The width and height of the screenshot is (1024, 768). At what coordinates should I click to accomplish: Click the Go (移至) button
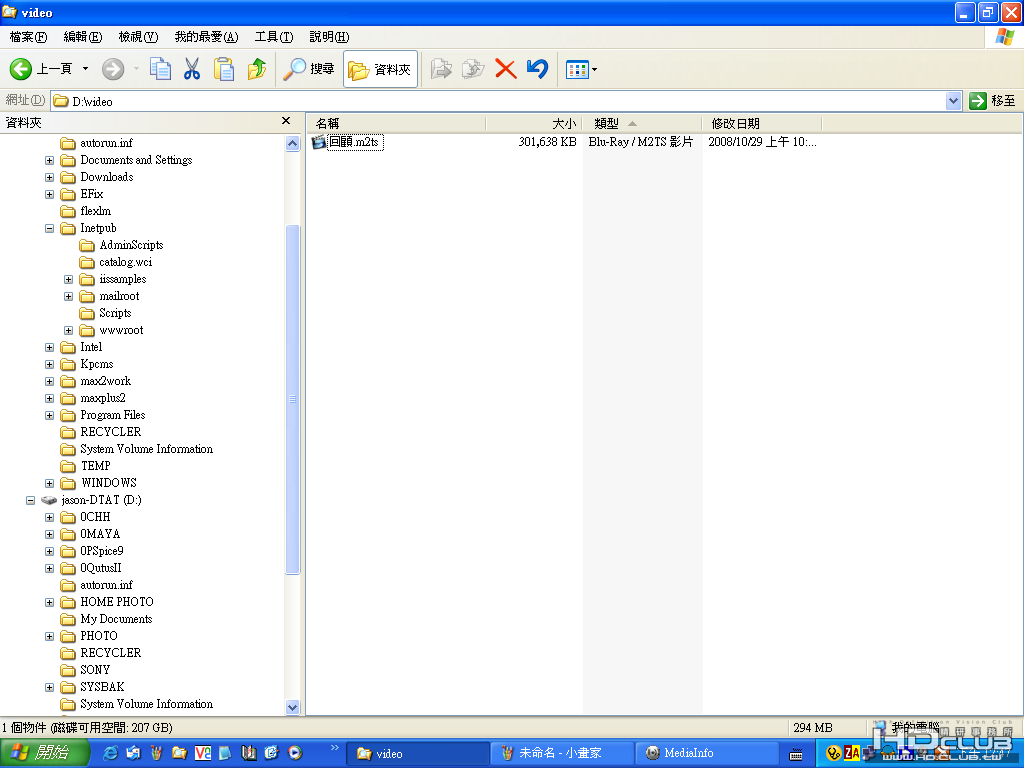993,101
